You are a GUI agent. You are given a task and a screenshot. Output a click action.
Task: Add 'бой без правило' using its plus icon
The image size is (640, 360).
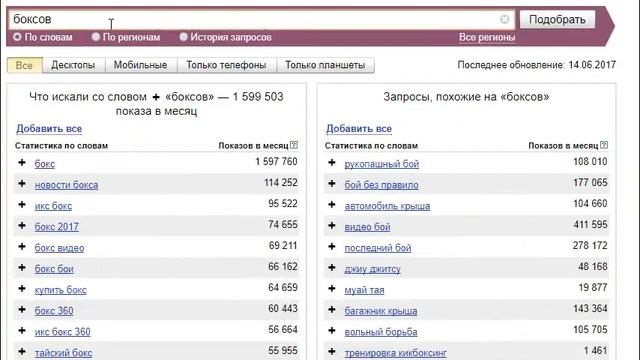[332, 184]
